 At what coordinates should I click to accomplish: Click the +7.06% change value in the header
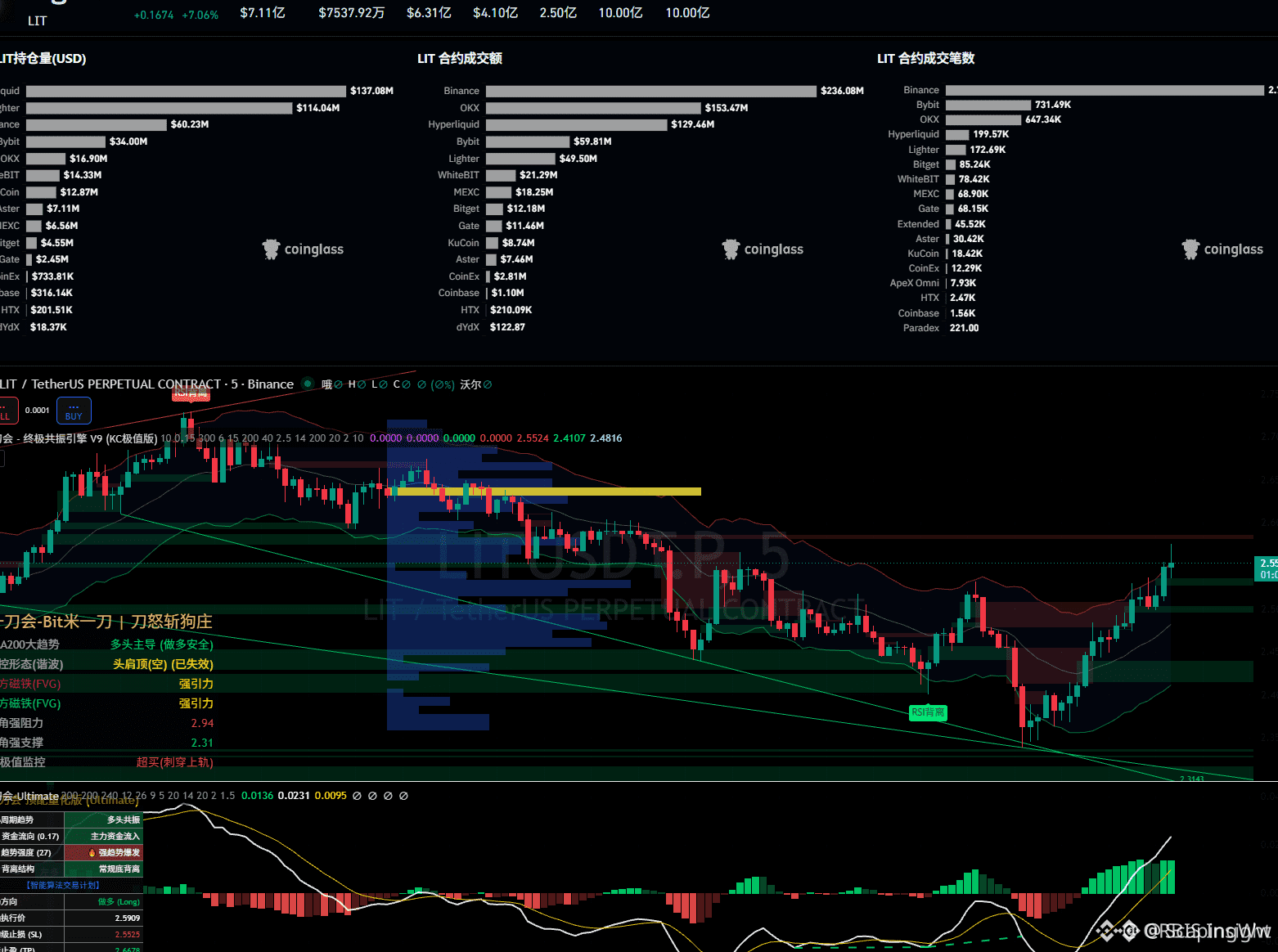pos(200,15)
